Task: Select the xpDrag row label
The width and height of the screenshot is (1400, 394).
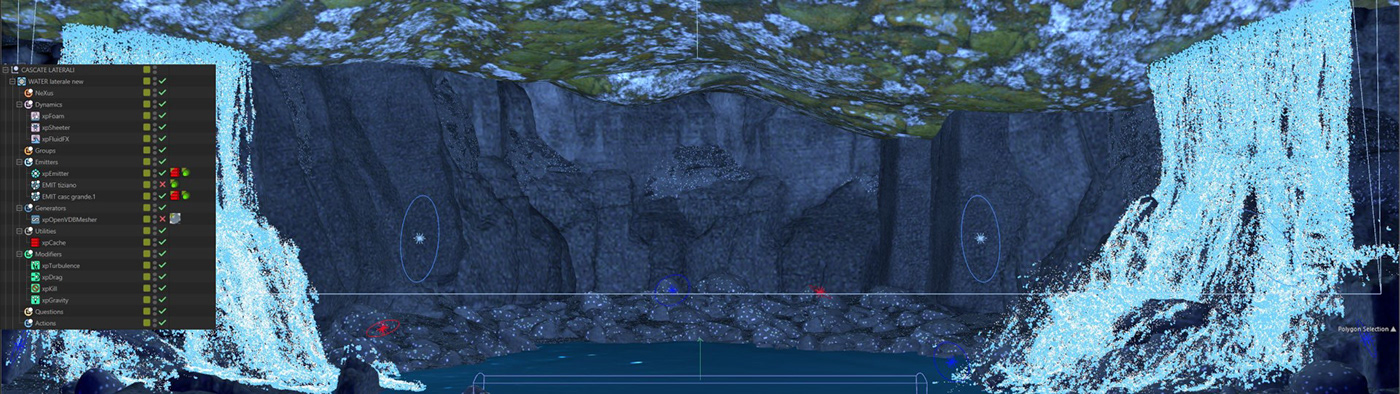Action: point(53,277)
